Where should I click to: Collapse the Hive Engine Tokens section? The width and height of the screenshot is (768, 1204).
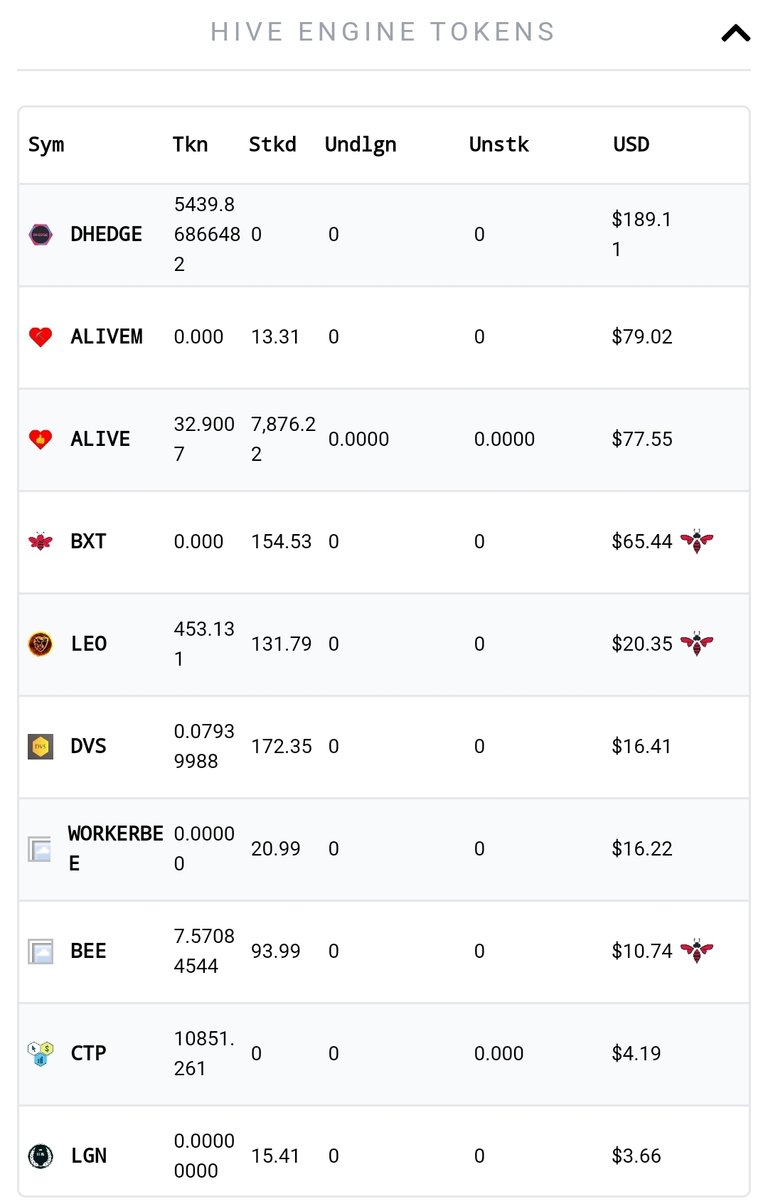735,33
